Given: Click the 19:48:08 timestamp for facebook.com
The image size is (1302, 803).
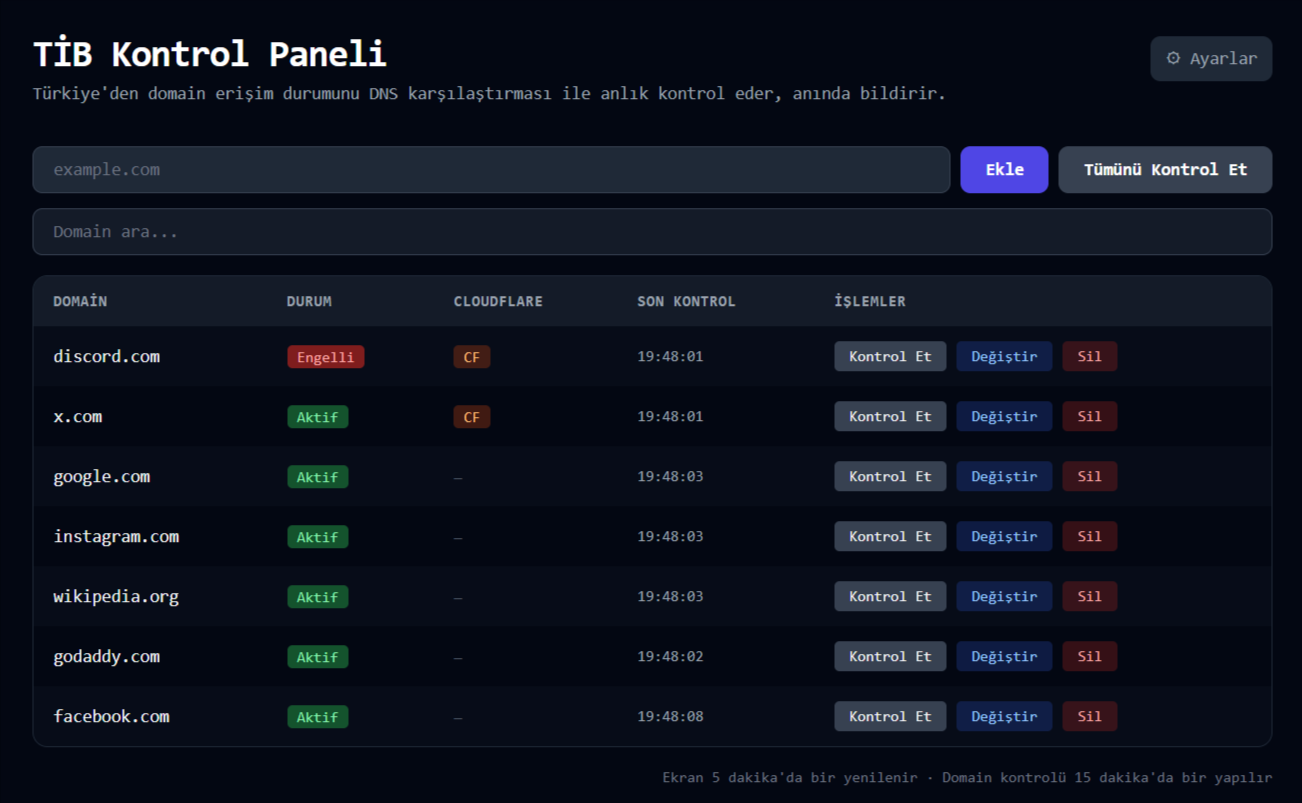Looking at the screenshot, I should (x=670, y=717).
